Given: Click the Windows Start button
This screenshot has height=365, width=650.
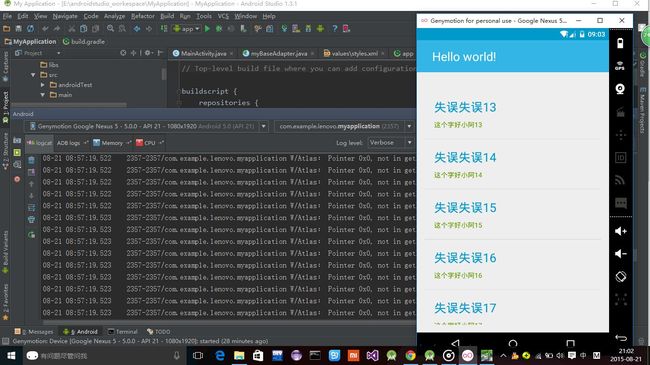Looking at the screenshot, I should [x=11, y=355].
